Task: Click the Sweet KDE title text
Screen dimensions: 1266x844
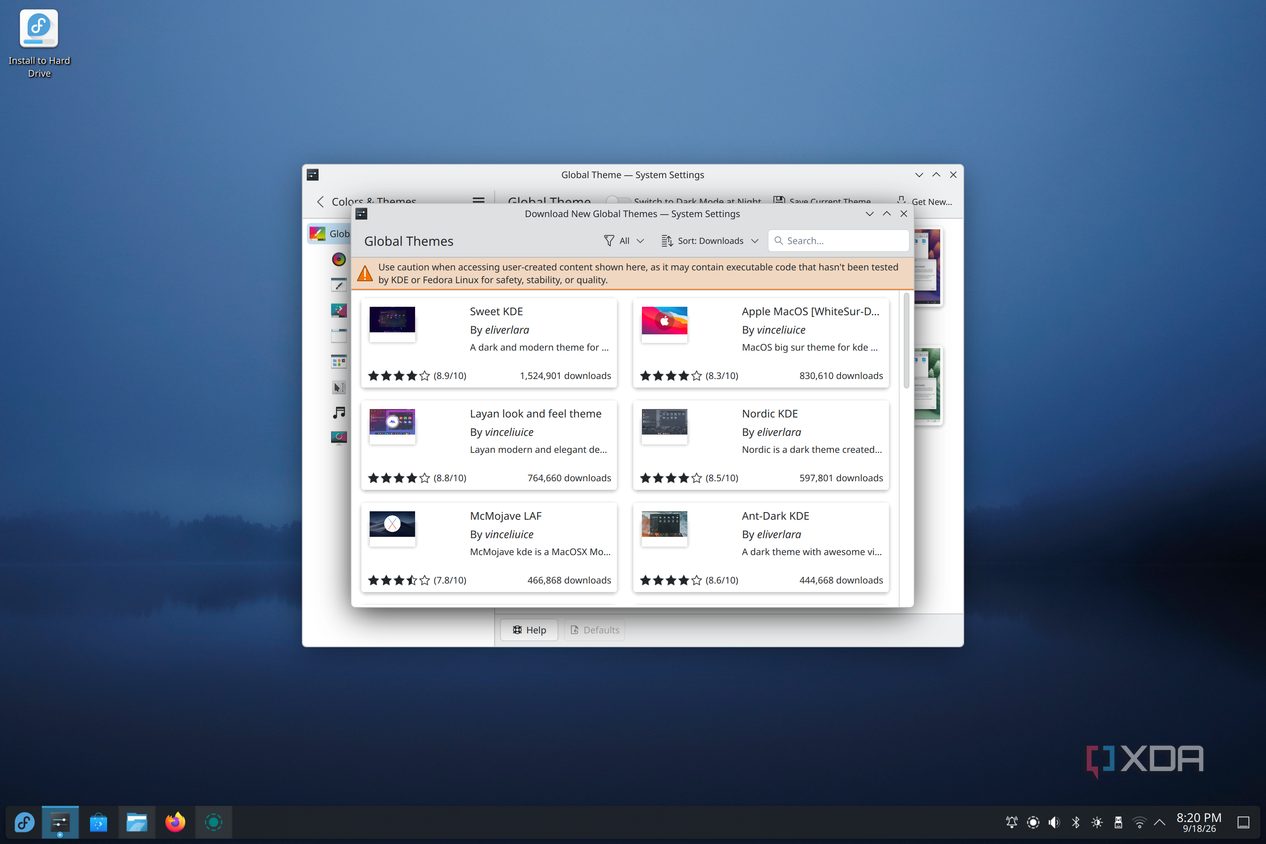Action: pyautogui.click(x=496, y=312)
